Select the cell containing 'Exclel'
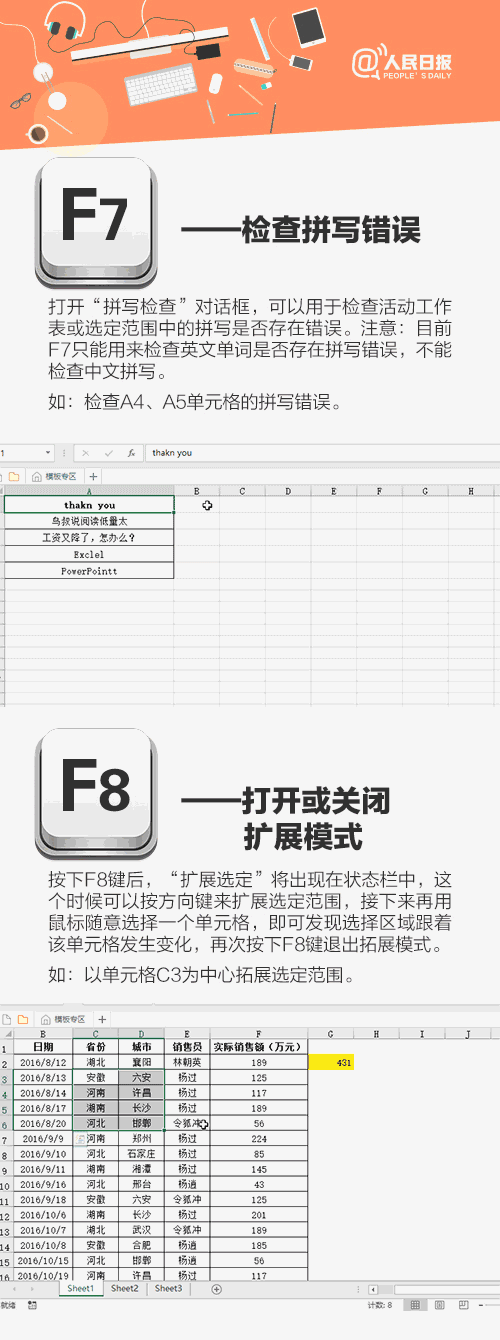Image resolution: width=500 pixels, height=1340 pixels. click(x=89, y=554)
